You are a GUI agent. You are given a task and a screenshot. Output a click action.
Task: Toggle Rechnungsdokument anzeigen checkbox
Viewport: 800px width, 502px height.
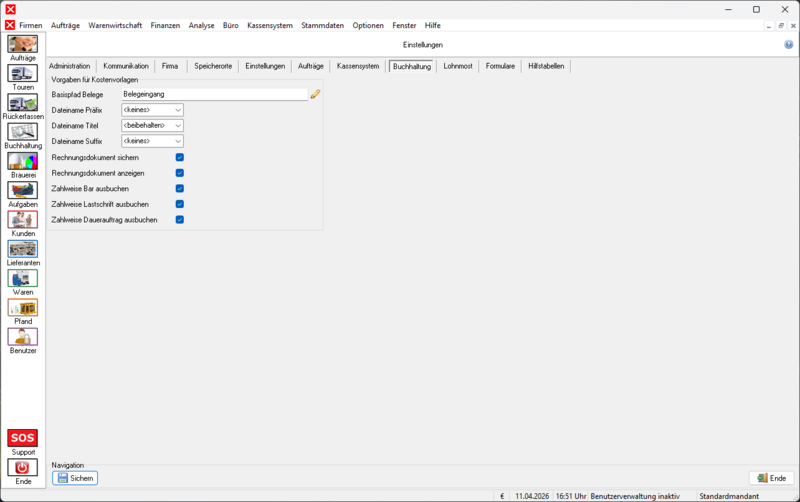pyautogui.click(x=180, y=173)
